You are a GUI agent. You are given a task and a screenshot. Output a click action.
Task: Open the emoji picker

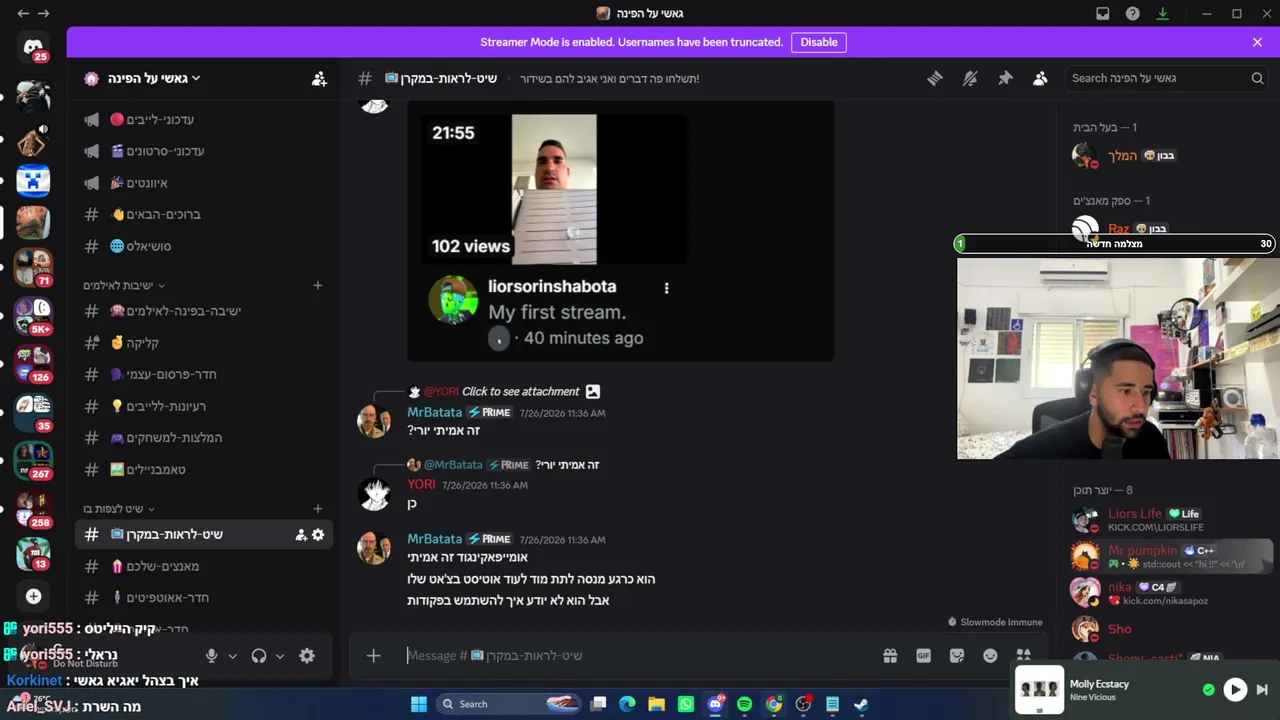pyautogui.click(x=990, y=656)
